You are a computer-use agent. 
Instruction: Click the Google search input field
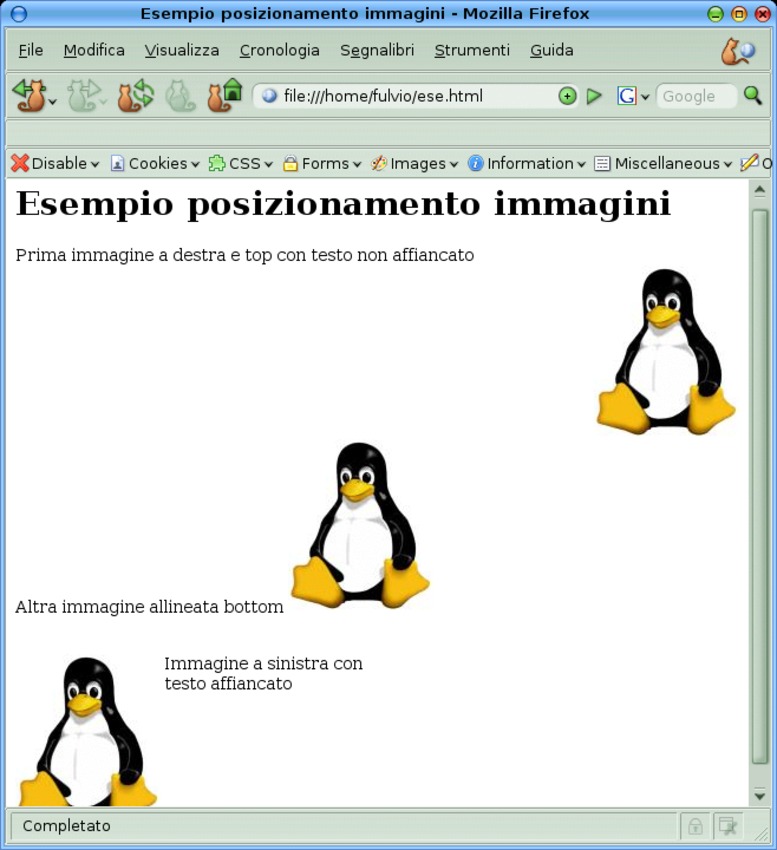(697, 96)
